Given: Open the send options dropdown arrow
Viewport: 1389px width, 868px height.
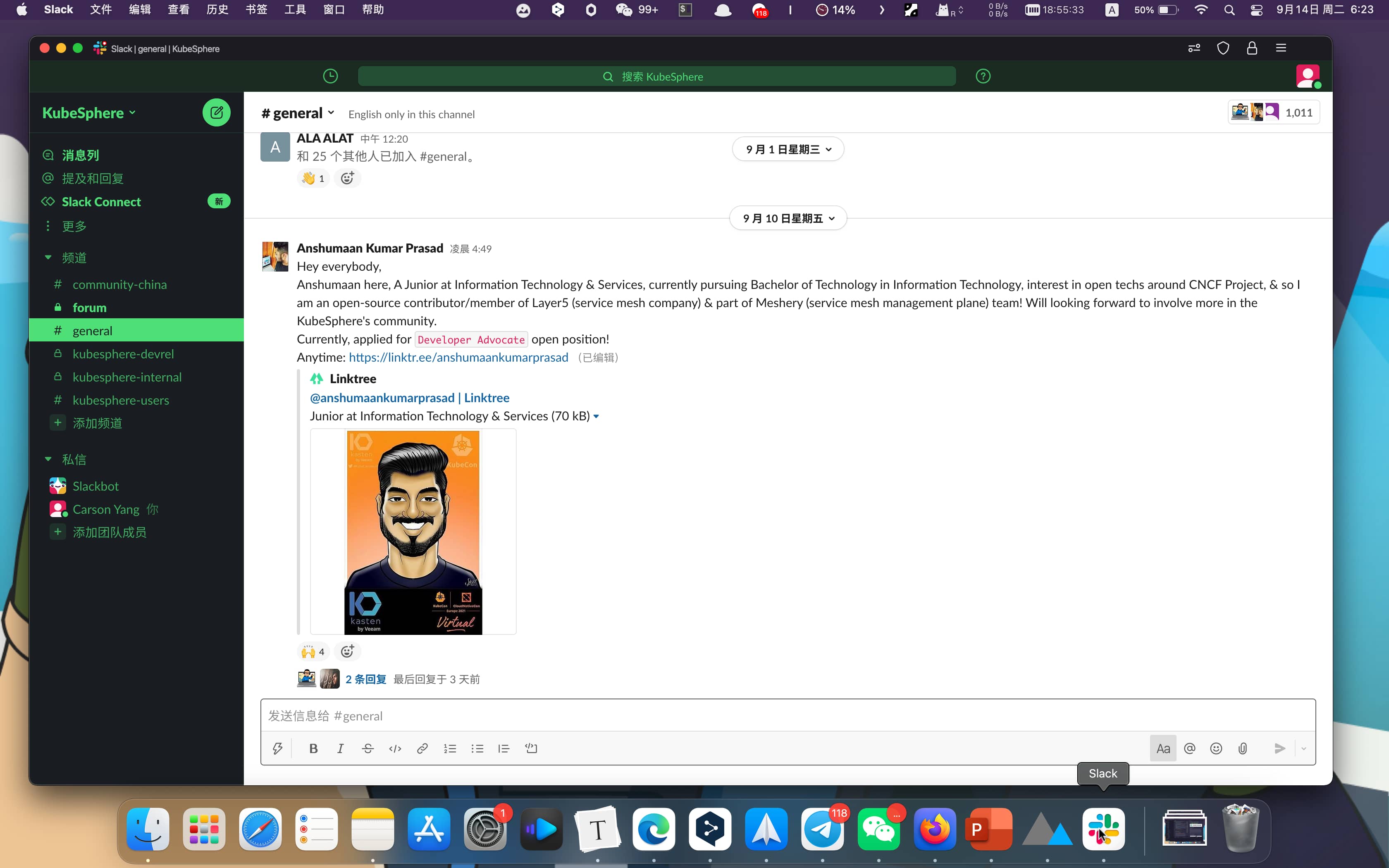Looking at the screenshot, I should [1303, 748].
